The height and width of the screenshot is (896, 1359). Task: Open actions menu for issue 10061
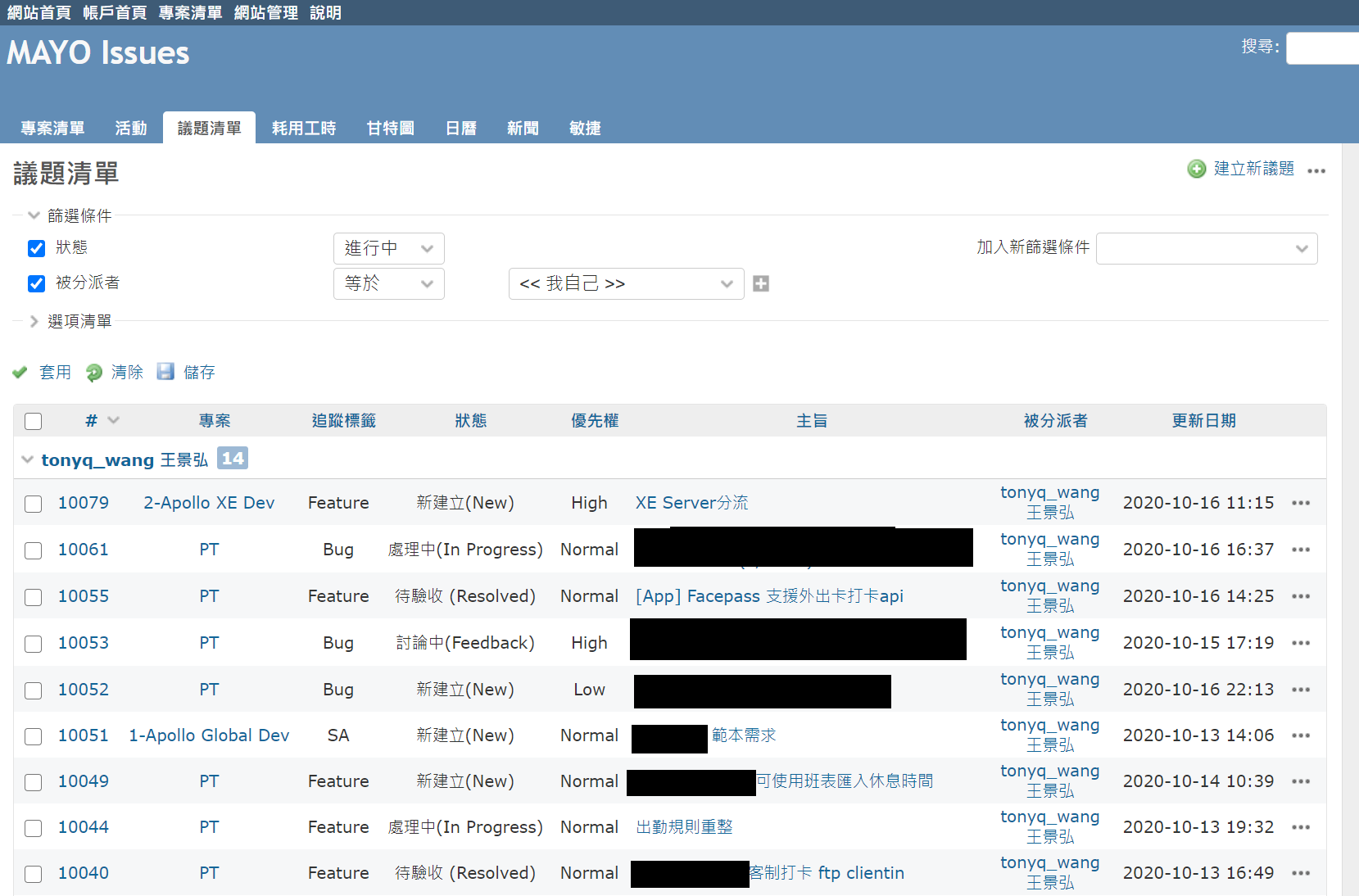click(x=1301, y=550)
